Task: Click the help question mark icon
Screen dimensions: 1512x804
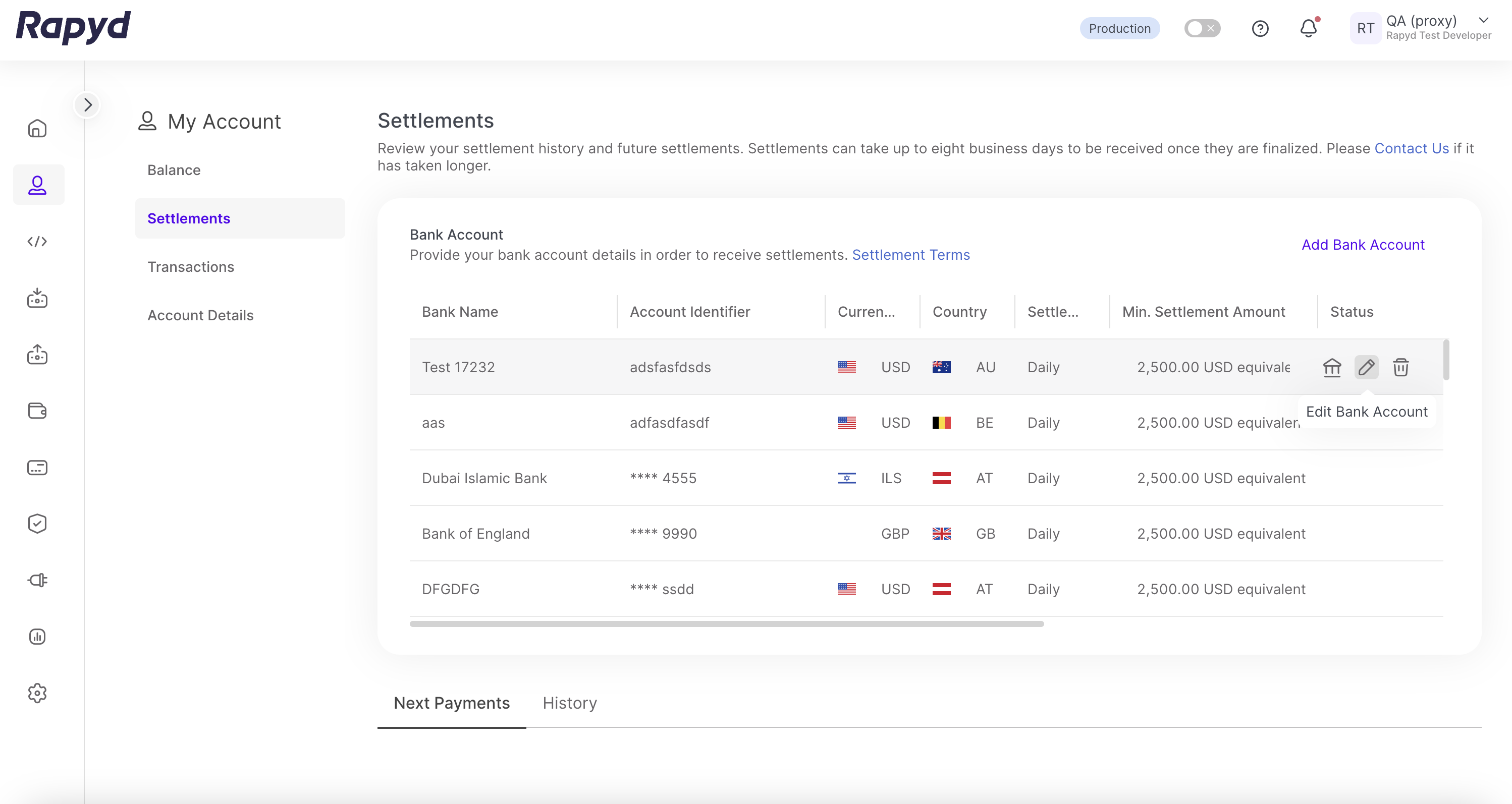Action: tap(1260, 29)
